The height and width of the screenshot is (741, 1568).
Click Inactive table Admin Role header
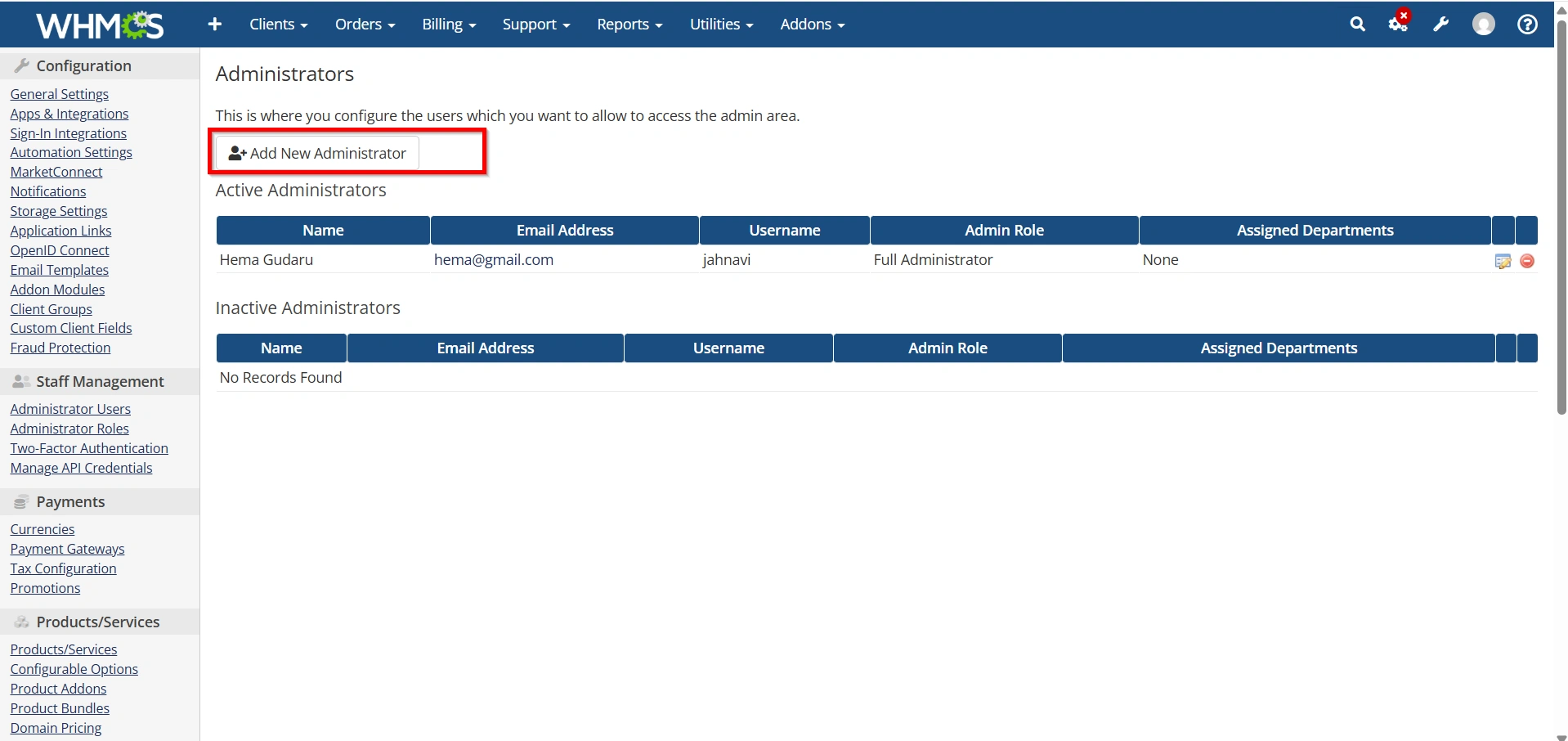(948, 348)
